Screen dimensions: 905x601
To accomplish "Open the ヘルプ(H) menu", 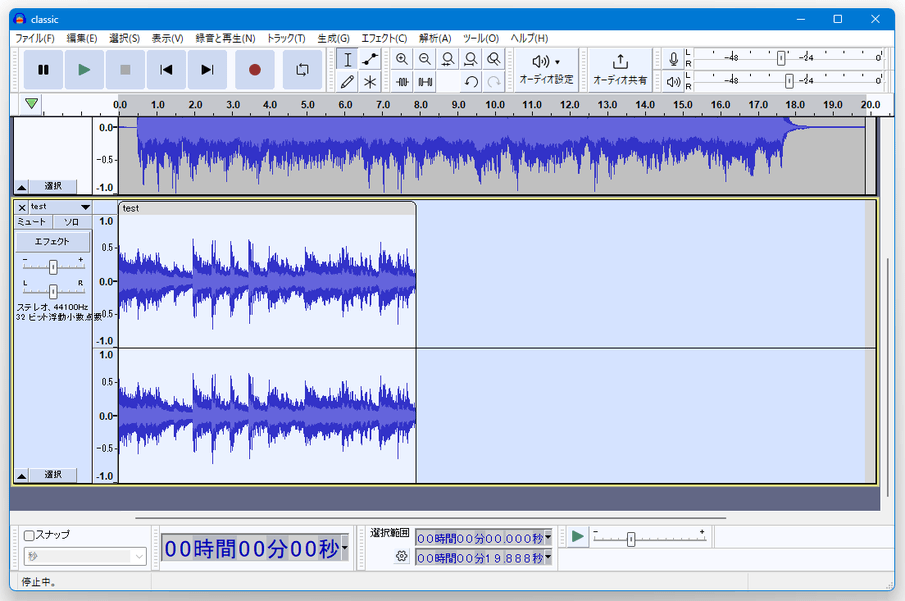I will [529, 38].
